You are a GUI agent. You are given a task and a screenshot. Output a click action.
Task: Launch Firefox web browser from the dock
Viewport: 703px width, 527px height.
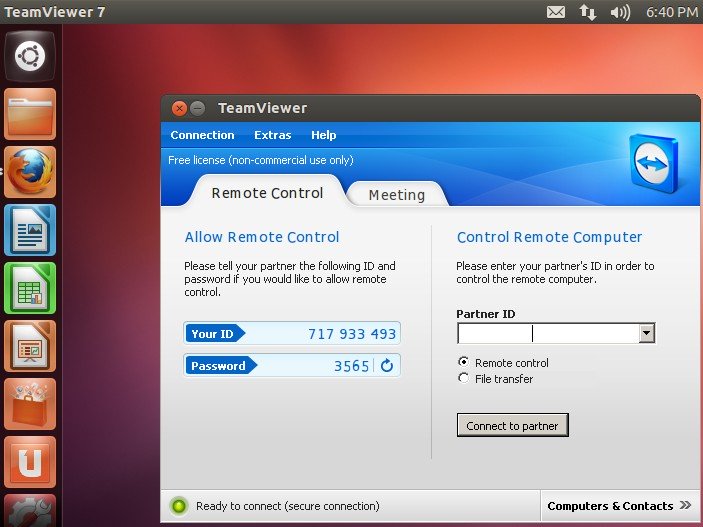pos(30,172)
